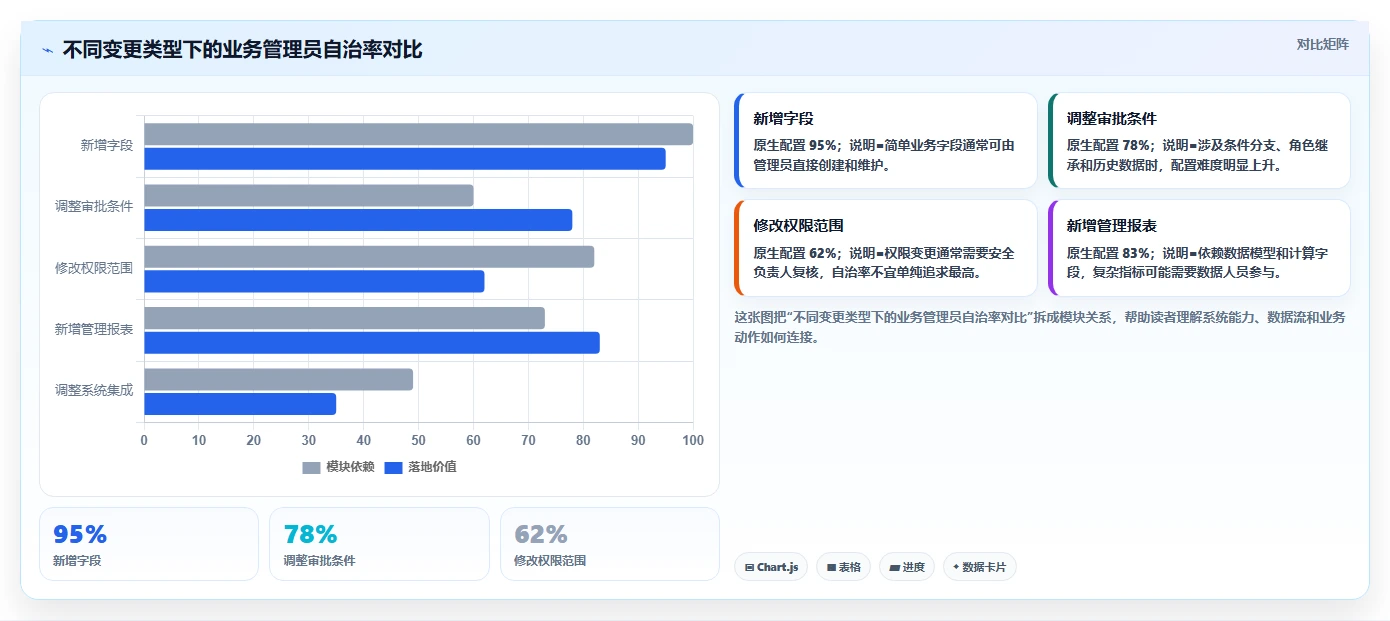Click the blue bar for 调整系统集成
Screen dimensions: 1390x621
(x=240, y=404)
